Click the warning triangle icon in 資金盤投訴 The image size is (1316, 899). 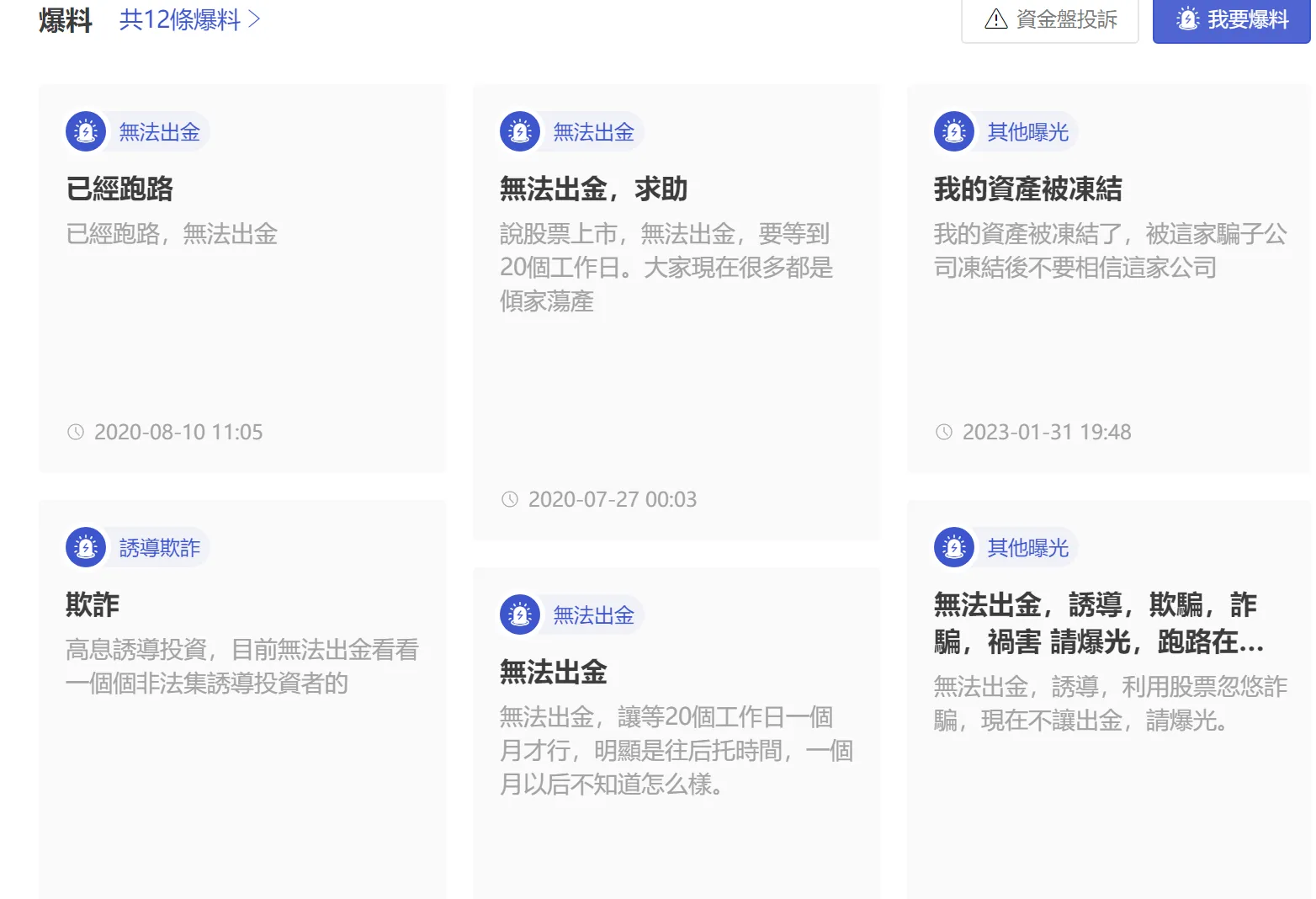click(996, 19)
